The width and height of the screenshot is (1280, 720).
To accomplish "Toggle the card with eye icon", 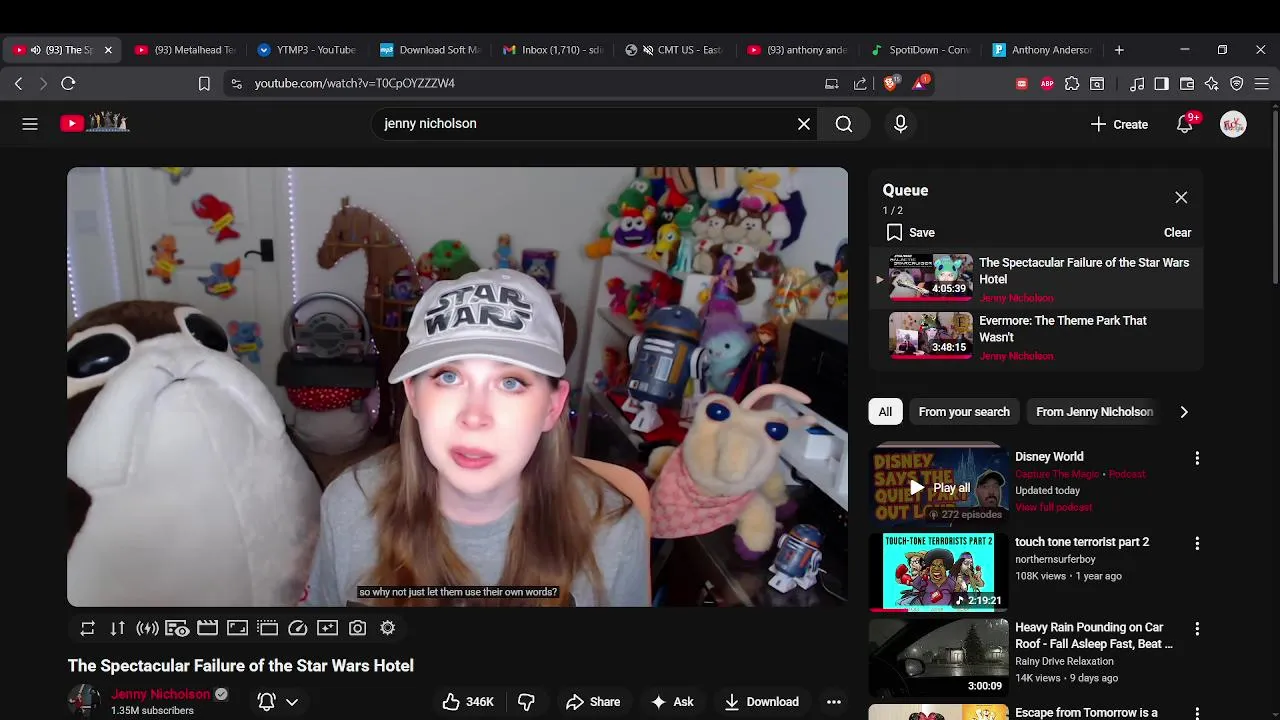I will coord(177,628).
